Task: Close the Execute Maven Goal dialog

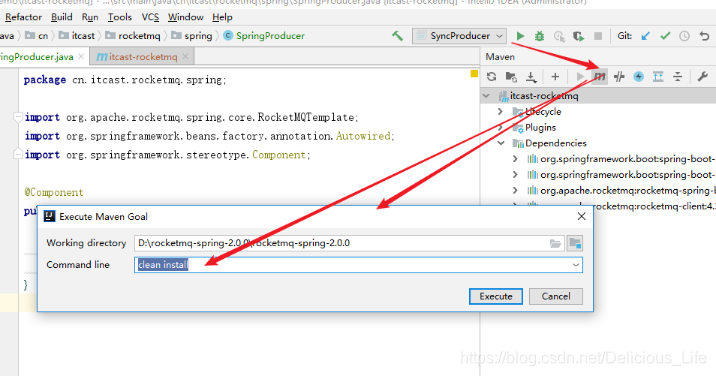Action: (x=581, y=216)
